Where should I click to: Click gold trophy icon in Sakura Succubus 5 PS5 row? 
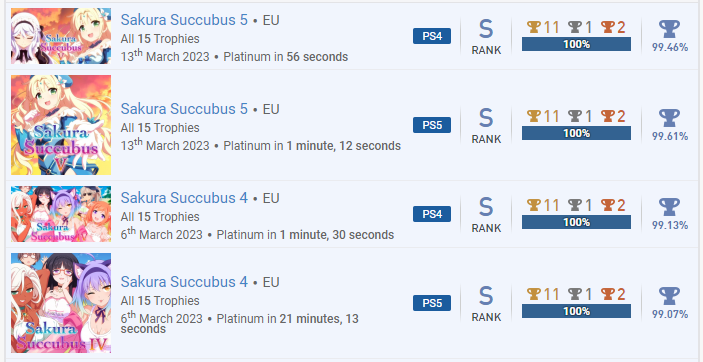pos(534,117)
